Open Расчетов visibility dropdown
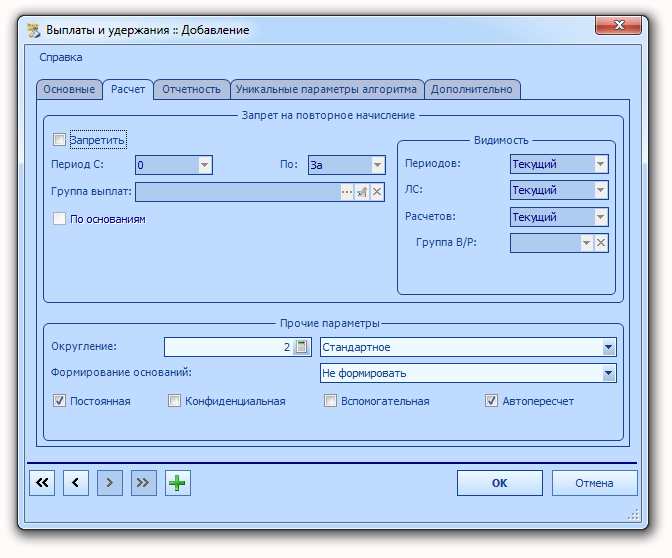 pos(600,217)
